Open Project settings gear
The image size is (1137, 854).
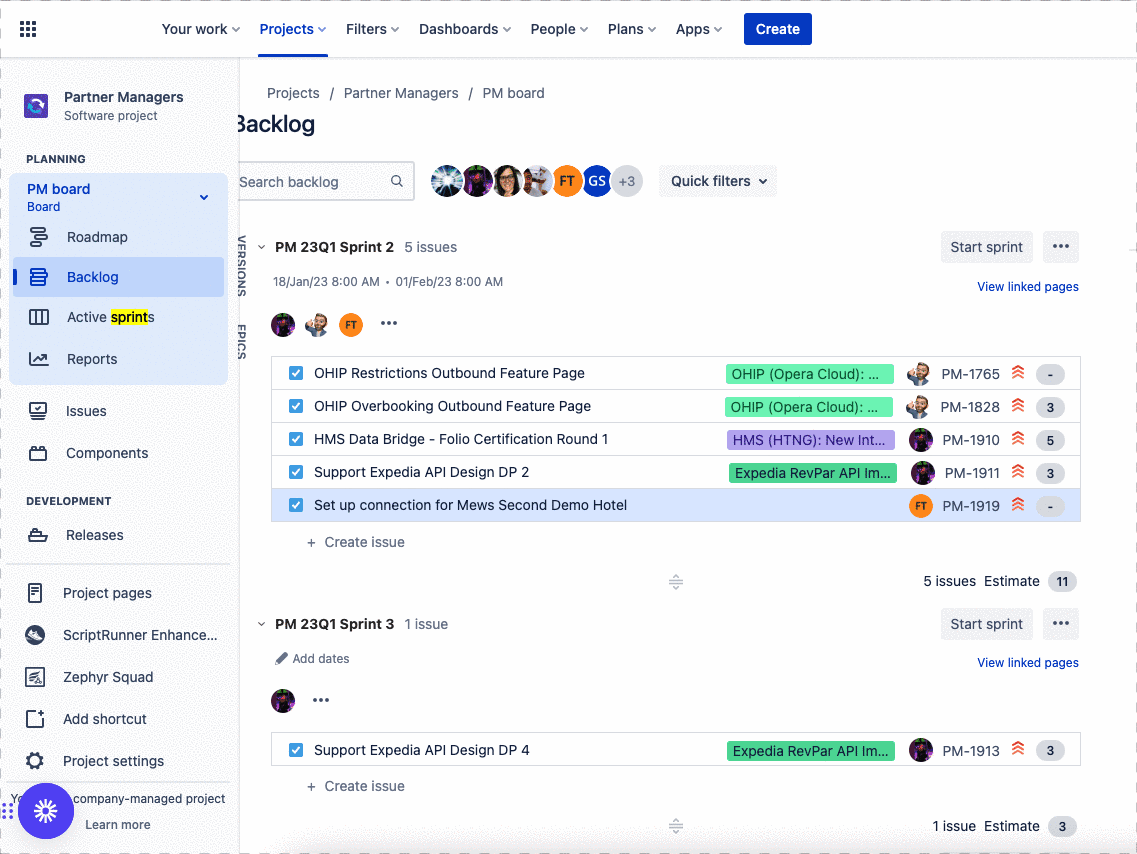(x=35, y=760)
